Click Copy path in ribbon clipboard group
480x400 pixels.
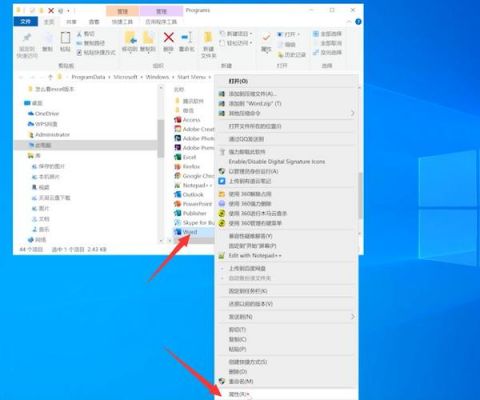(x=91, y=43)
